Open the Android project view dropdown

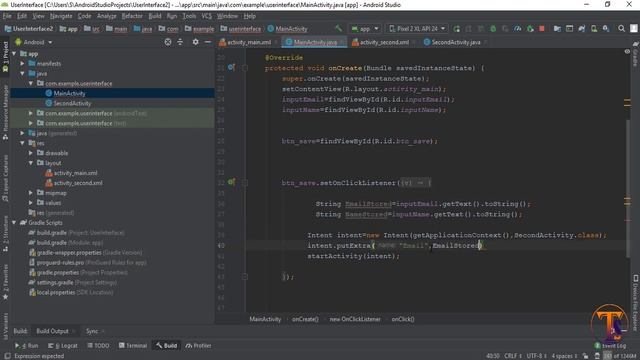[x=33, y=42]
